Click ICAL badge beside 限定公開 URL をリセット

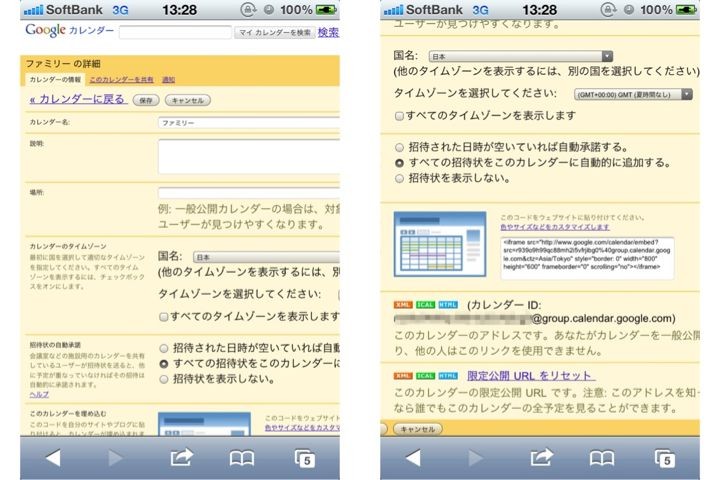pos(425,376)
